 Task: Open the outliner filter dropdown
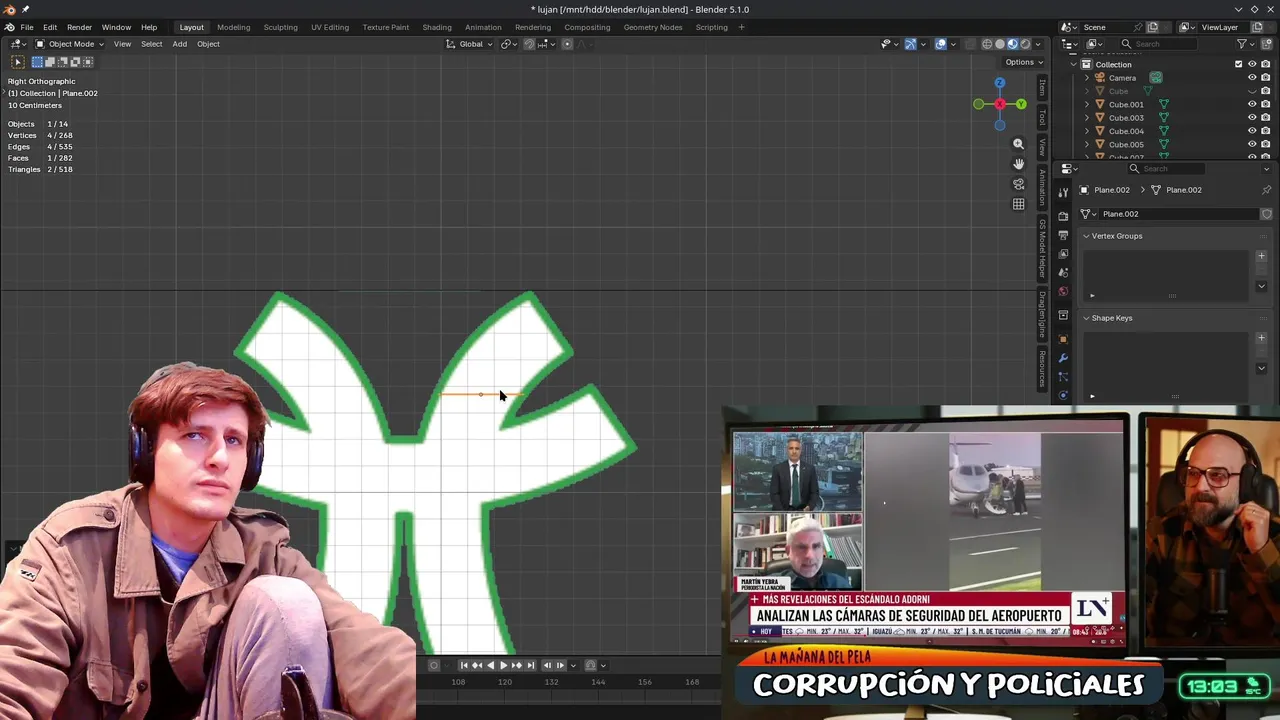point(1246,44)
